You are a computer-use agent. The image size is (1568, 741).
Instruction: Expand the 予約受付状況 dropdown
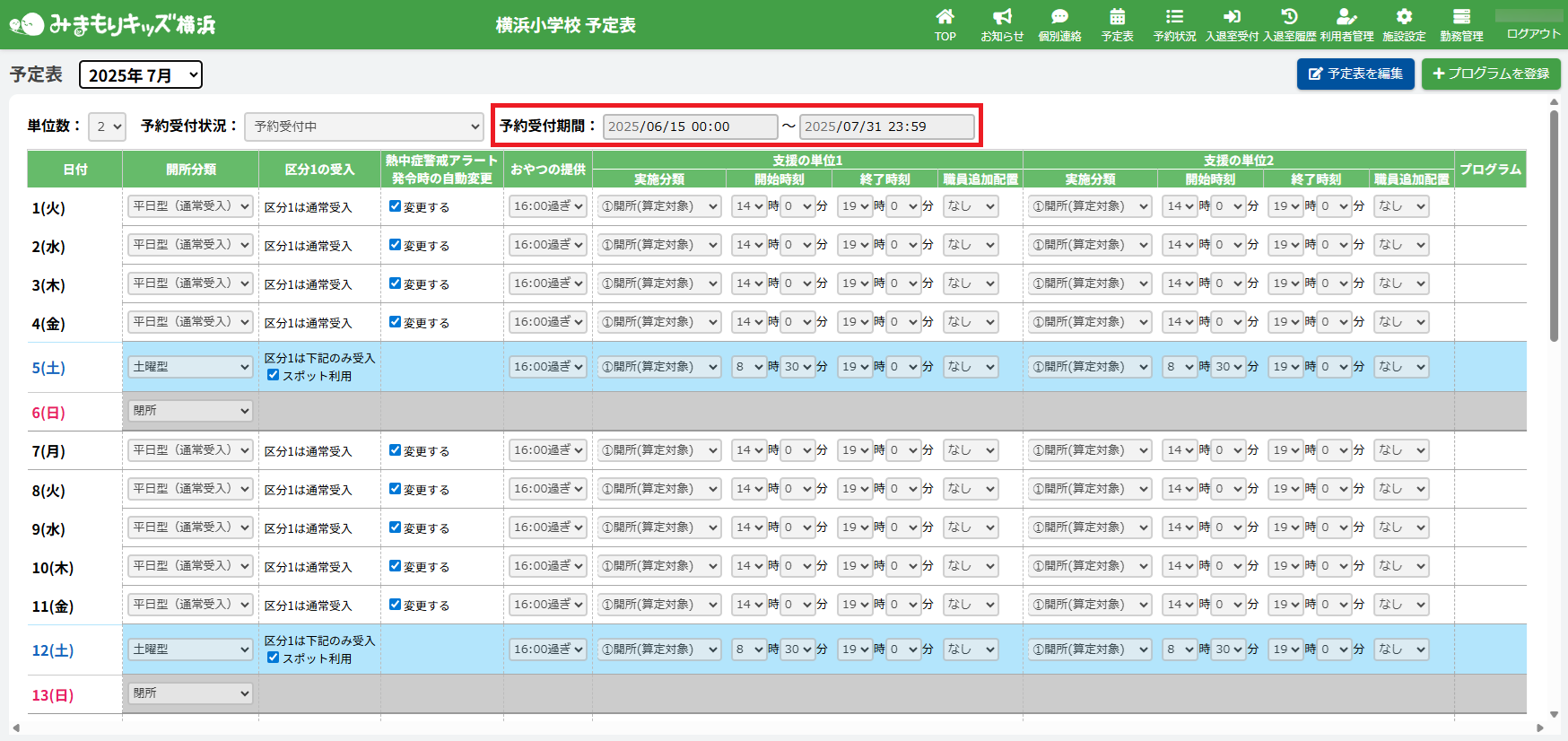364,126
